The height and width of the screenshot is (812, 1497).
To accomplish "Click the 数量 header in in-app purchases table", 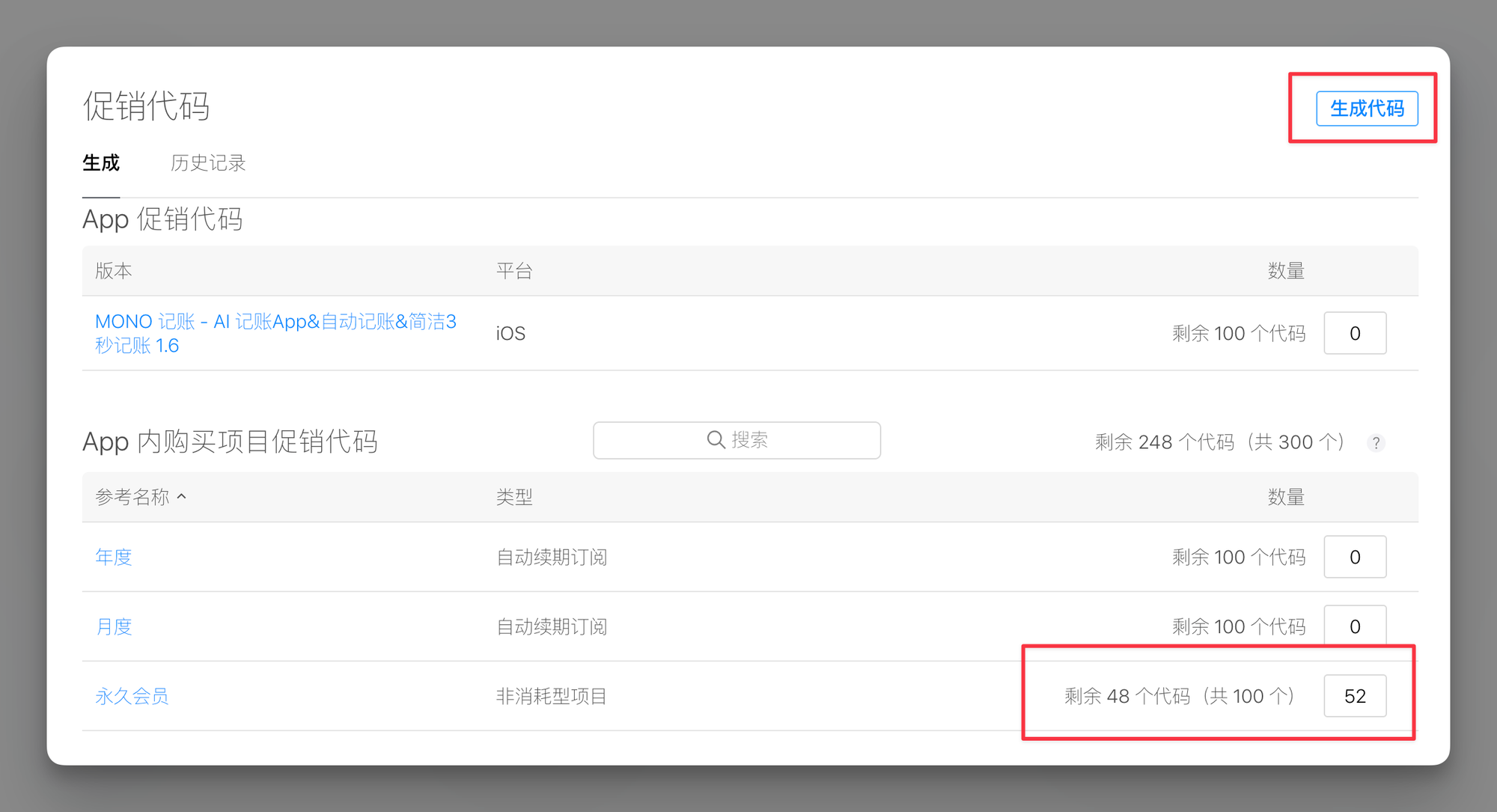I will (x=1286, y=497).
